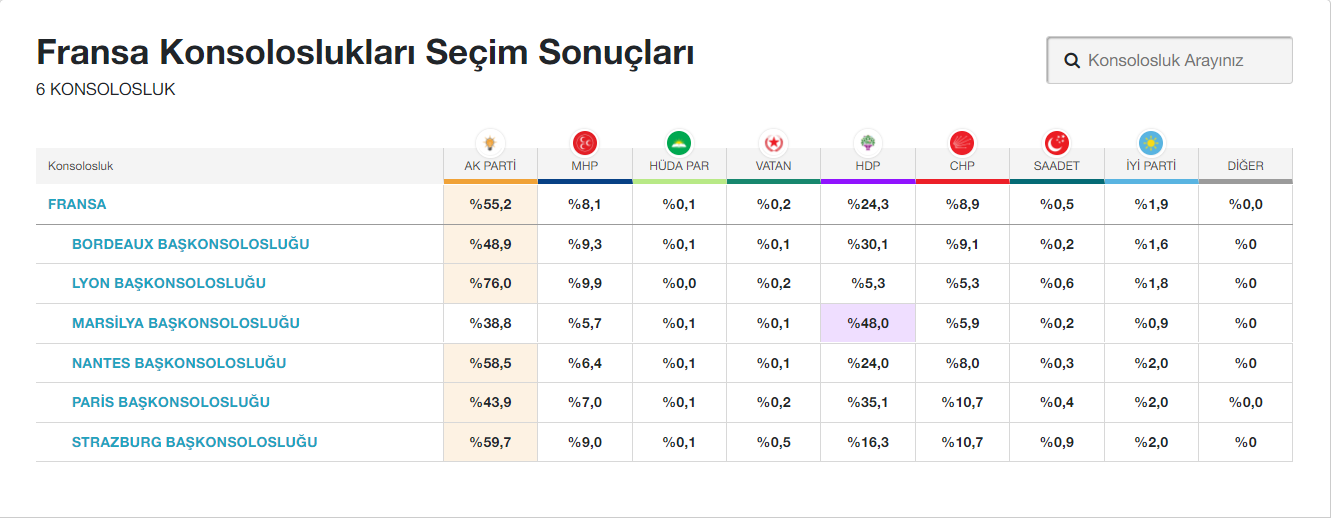Go to Paris Başkonsolosluğu results

(171, 402)
